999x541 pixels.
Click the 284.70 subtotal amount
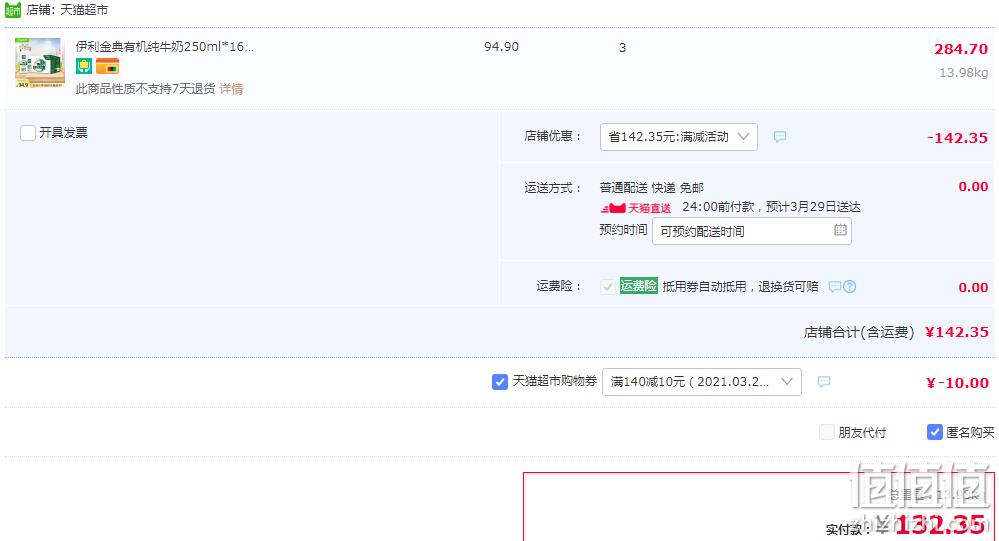click(961, 49)
